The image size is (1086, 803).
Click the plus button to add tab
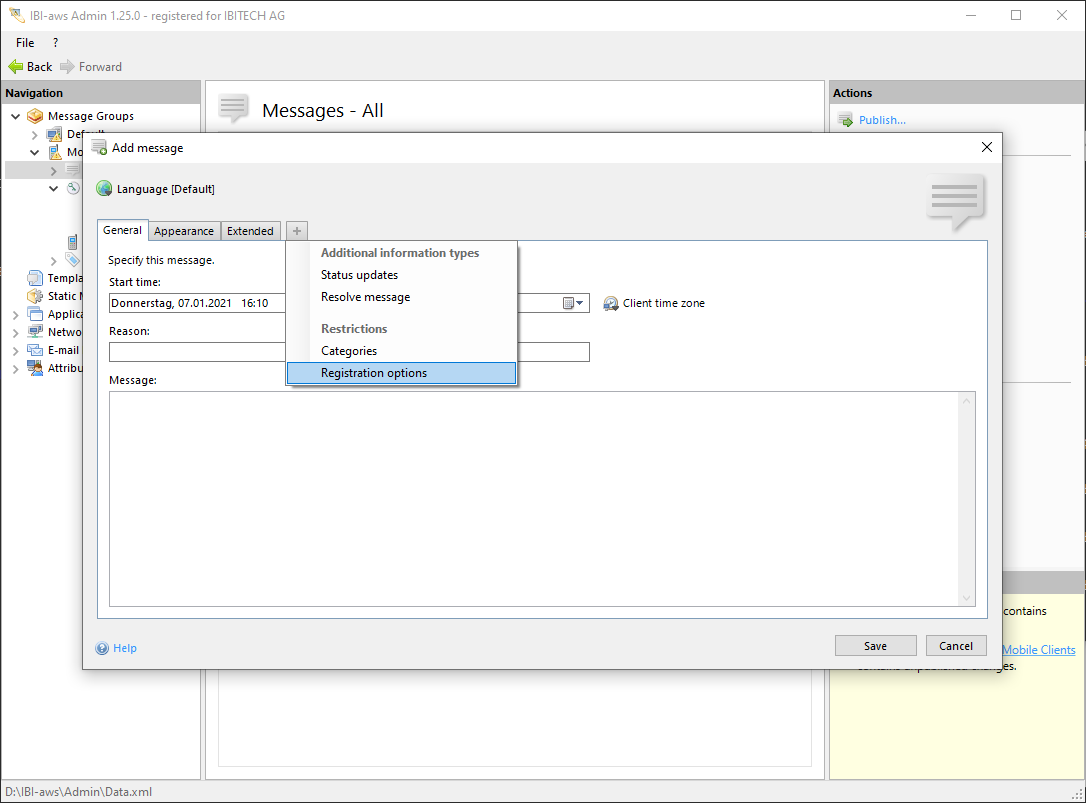297,231
